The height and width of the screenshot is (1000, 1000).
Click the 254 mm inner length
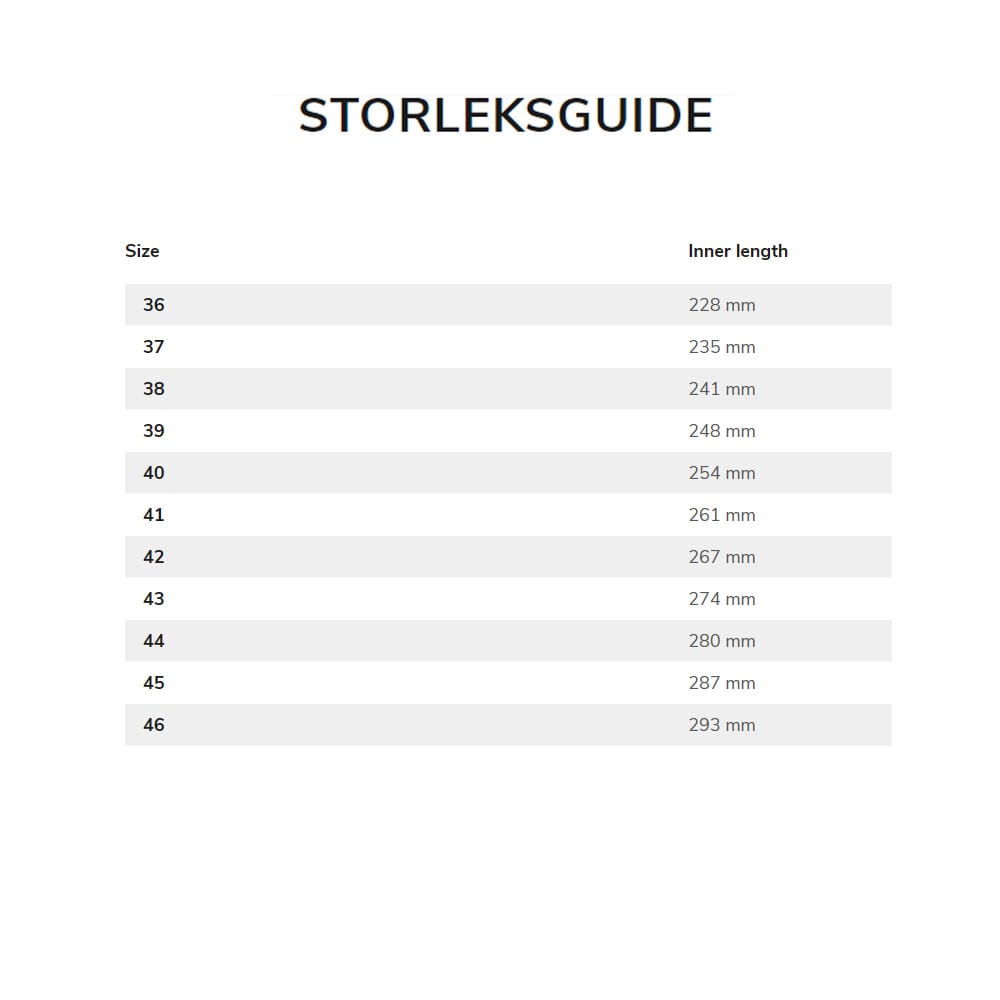[721, 473]
